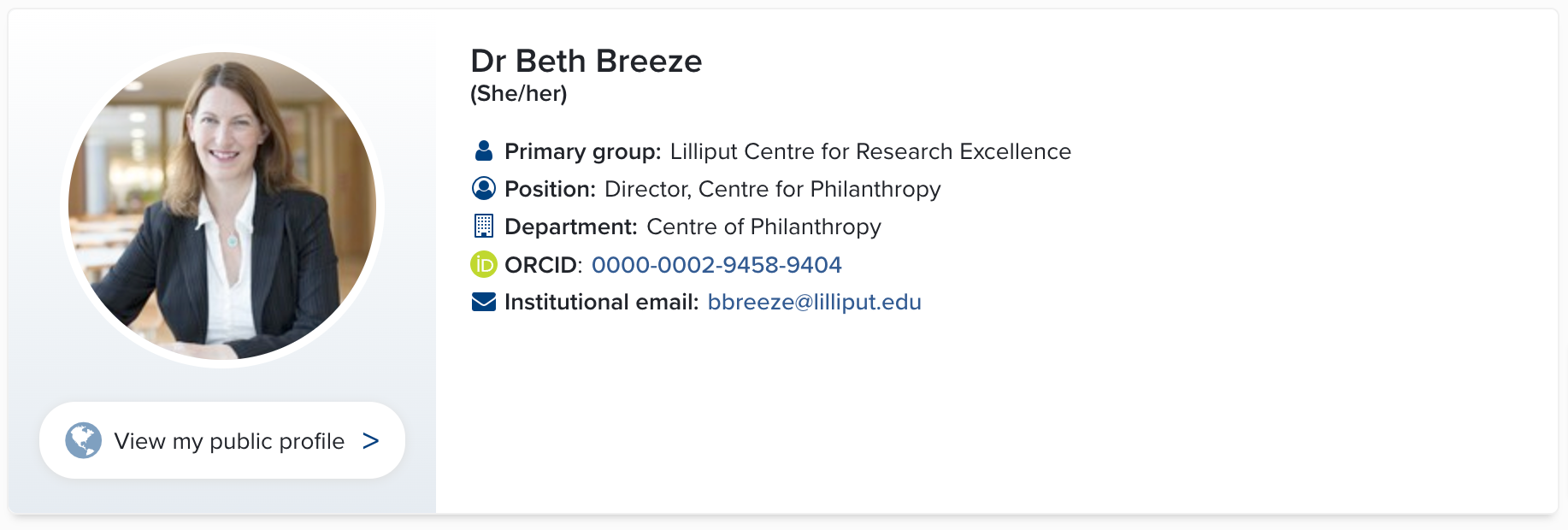Click the Department building icon

click(x=484, y=226)
